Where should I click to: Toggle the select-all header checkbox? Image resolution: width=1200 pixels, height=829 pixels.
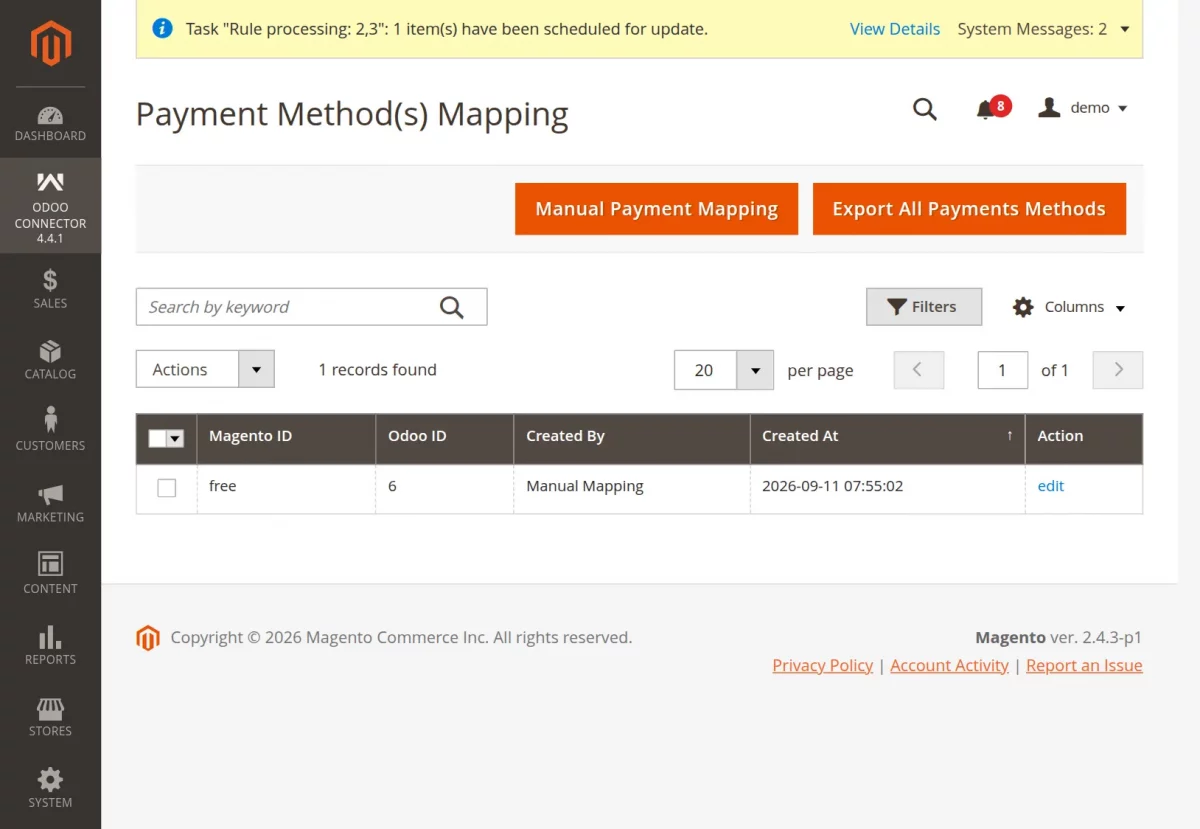click(157, 438)
